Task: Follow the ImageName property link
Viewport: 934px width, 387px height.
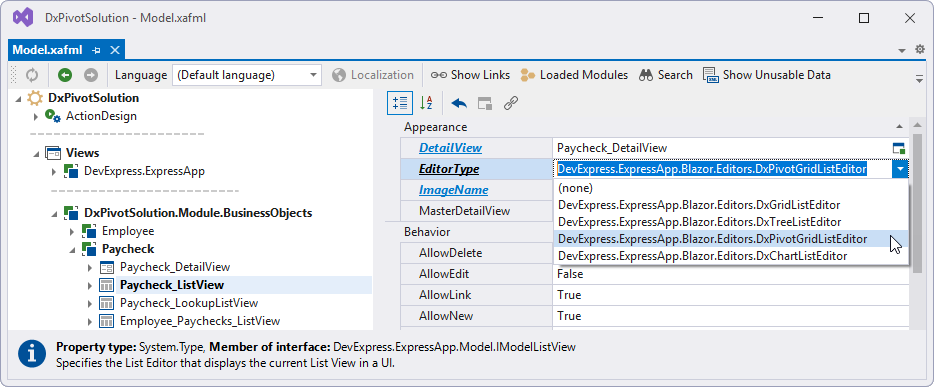Action: click(x=453, y=190)
